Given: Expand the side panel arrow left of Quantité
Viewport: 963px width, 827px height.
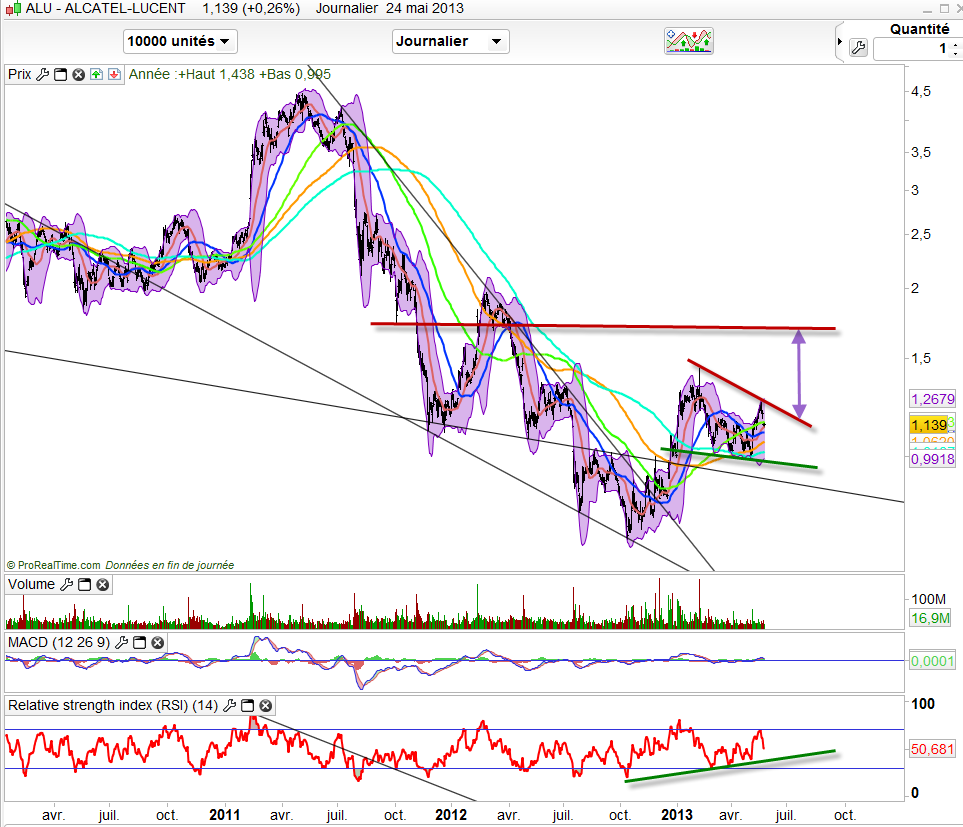Looking at the screenshot, I should tap(839, 42).
